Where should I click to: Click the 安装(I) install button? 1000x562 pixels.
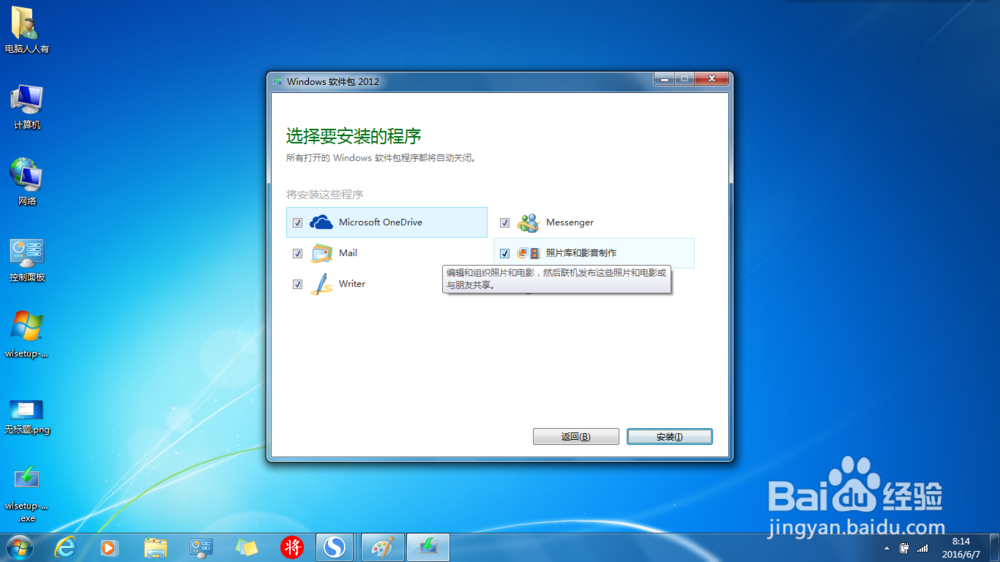670,436
